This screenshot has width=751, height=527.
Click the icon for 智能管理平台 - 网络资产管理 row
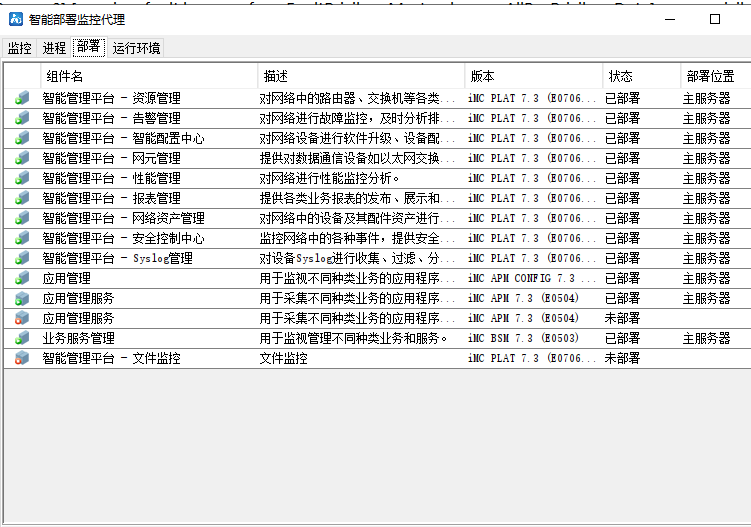22,218
